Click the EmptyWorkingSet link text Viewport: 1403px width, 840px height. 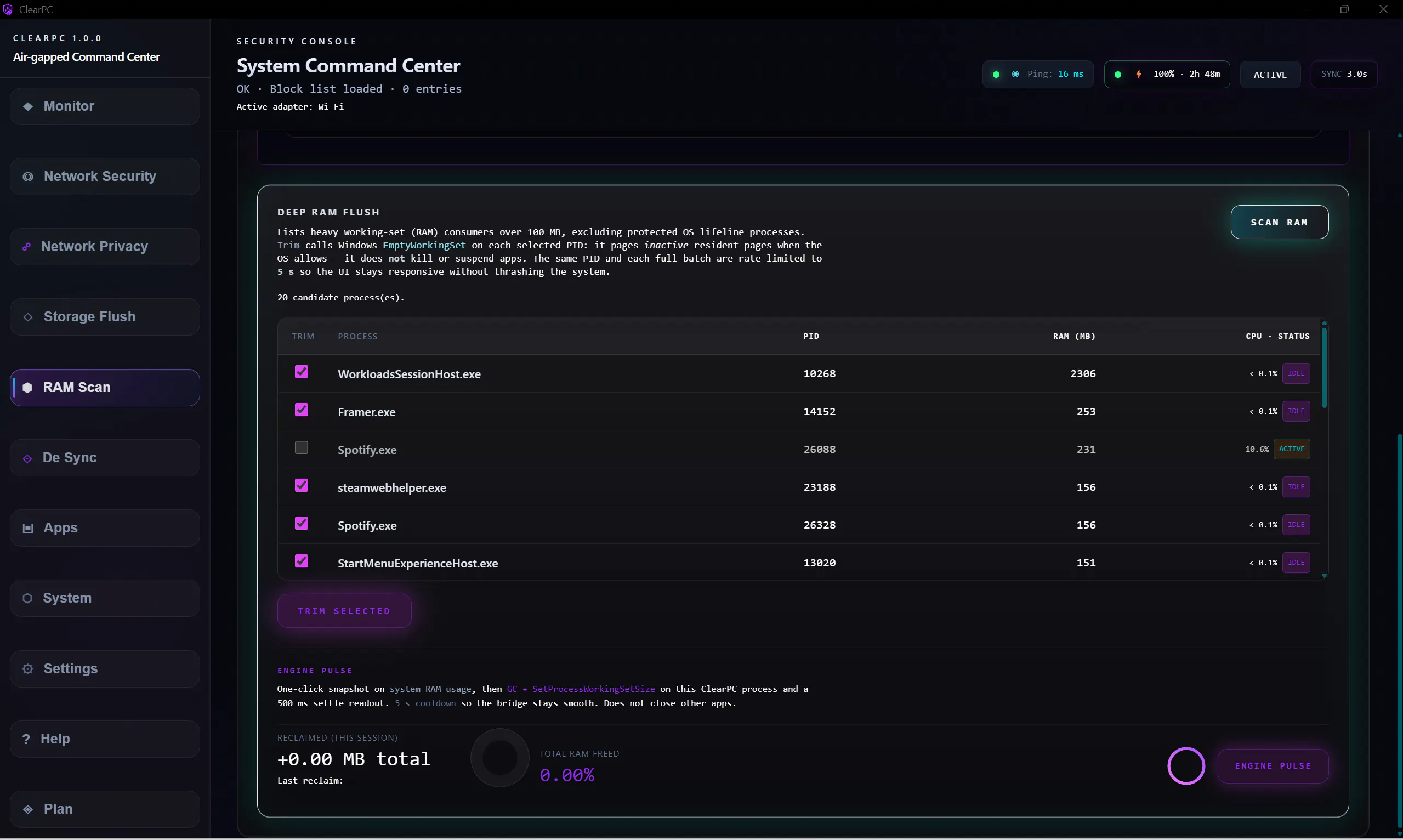pyautogui.click(x=424, y=246)
